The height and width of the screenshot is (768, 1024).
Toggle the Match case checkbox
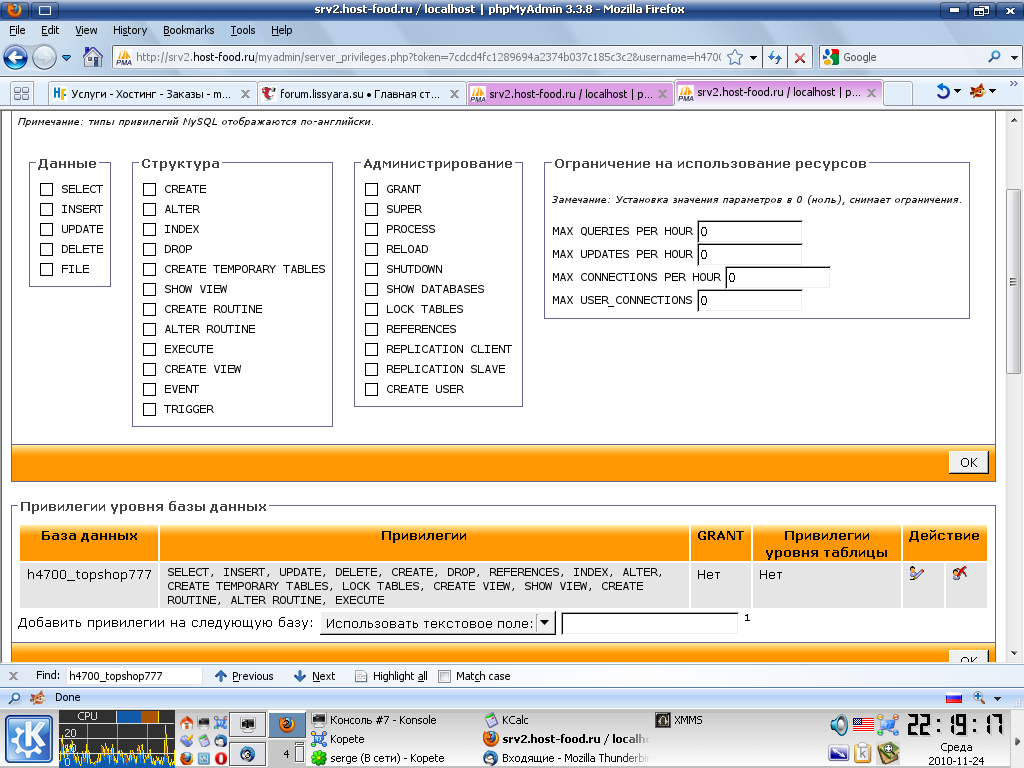coord(445,677)
